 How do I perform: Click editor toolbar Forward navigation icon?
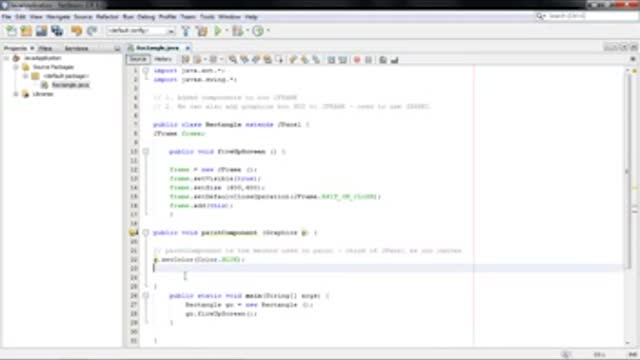[213, 60]
